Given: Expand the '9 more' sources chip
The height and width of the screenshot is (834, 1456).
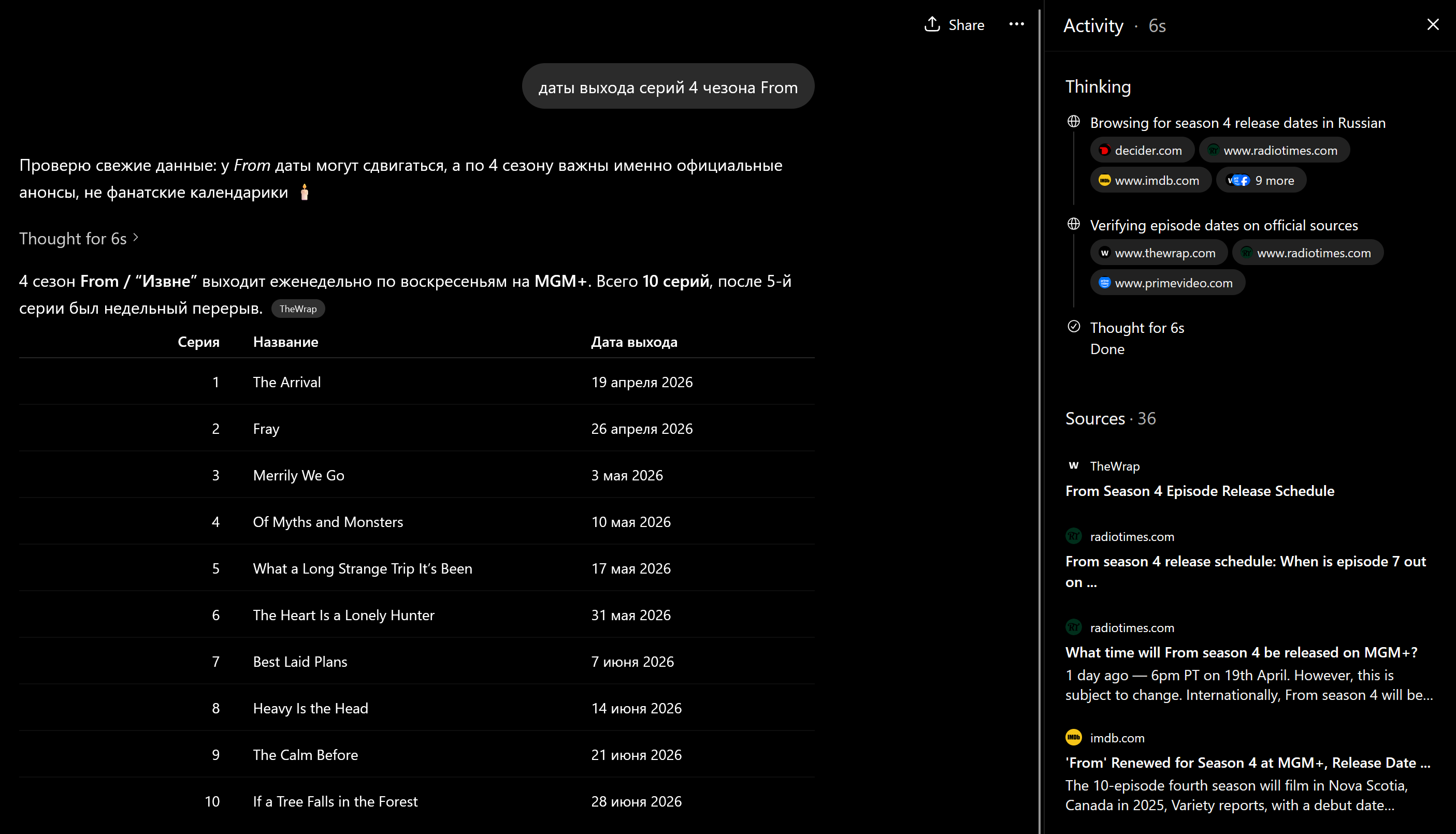Looking at the screenshot, I should click(1261, 181).
